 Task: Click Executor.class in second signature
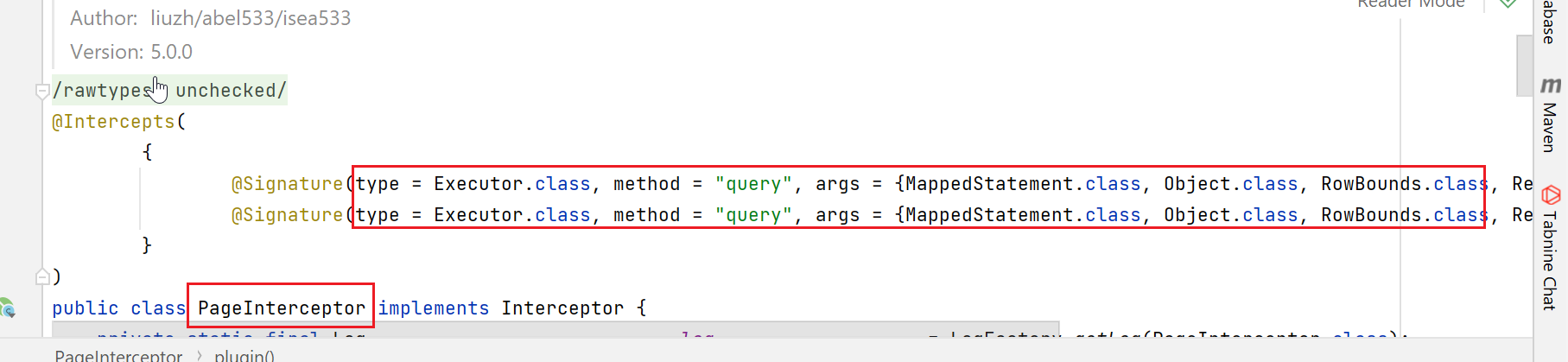512,215
